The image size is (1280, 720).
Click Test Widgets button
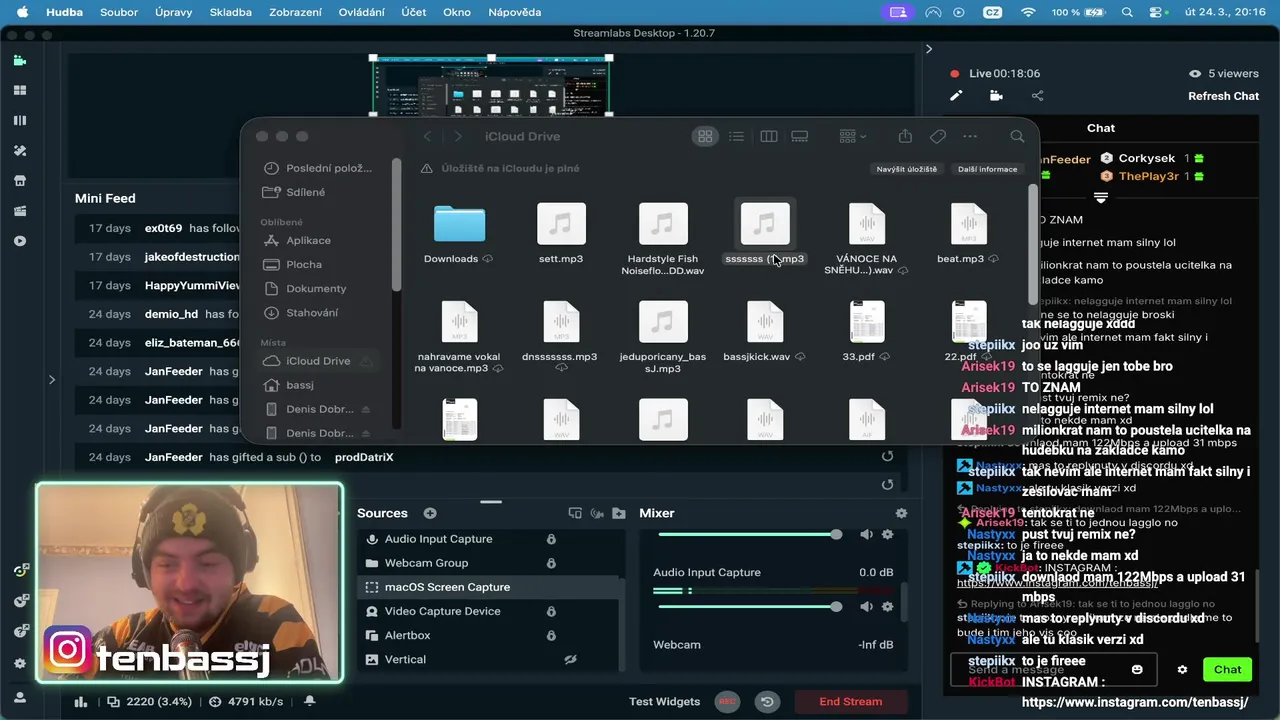[x=665, y=702]
